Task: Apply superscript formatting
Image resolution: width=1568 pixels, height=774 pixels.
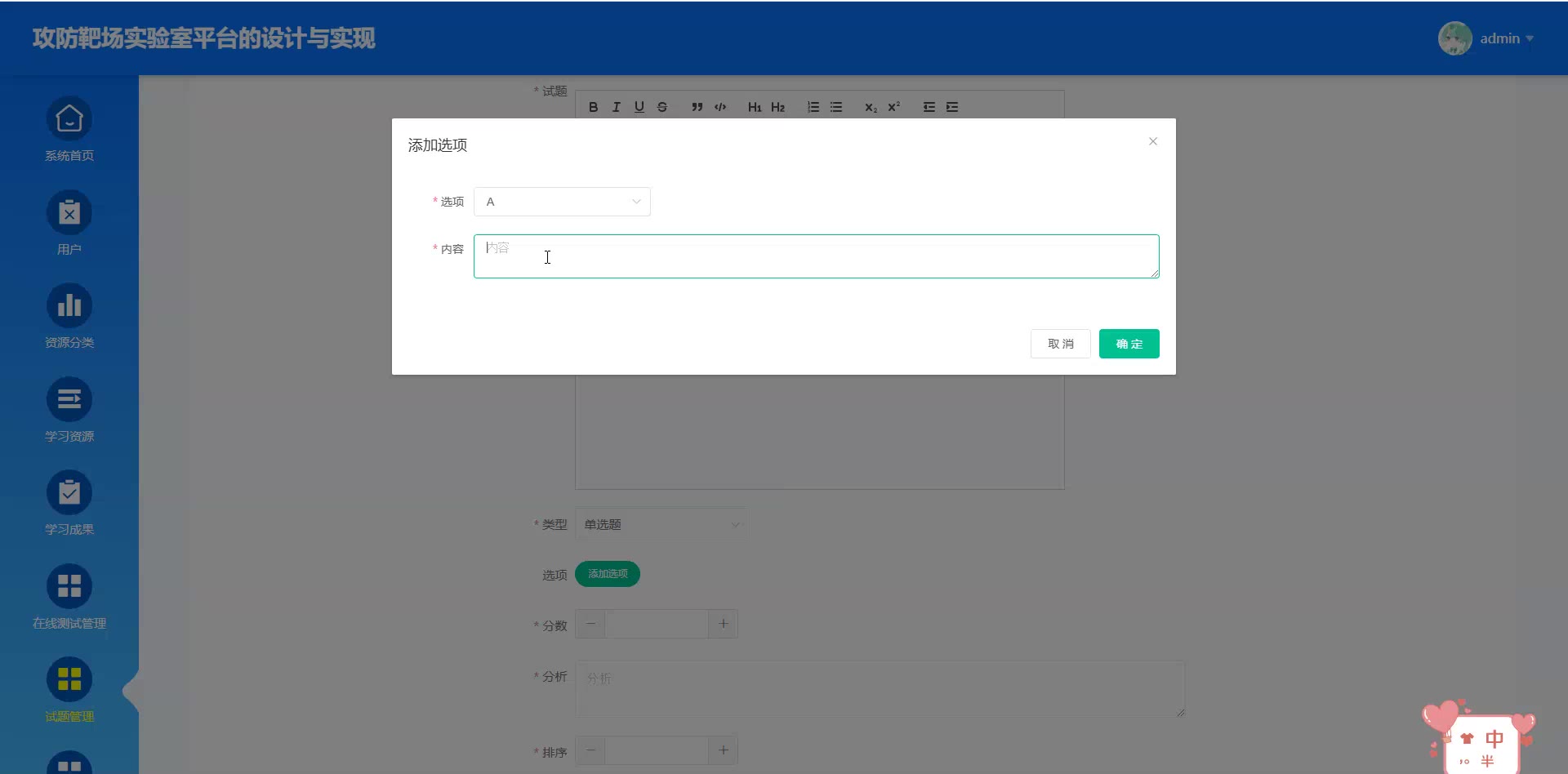Action: tap(893, 107)
